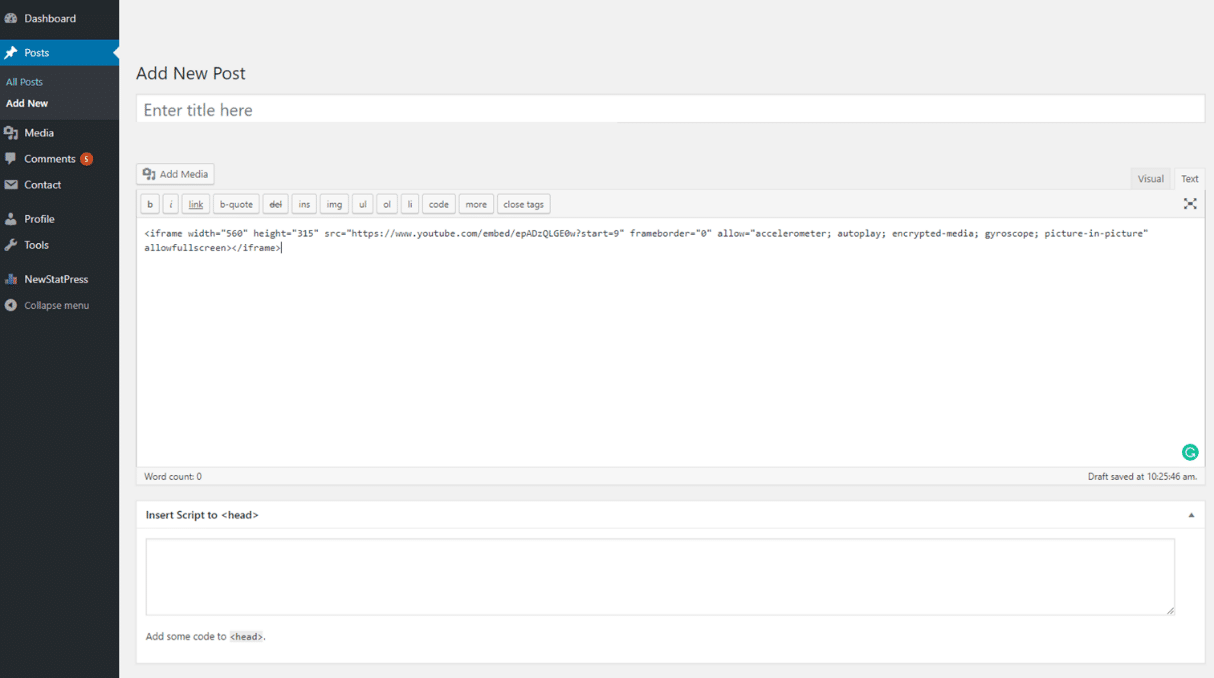This screenshot has width=1214, height=678.
Task: Click the pending comments count badge
Action: coord(86,159)
